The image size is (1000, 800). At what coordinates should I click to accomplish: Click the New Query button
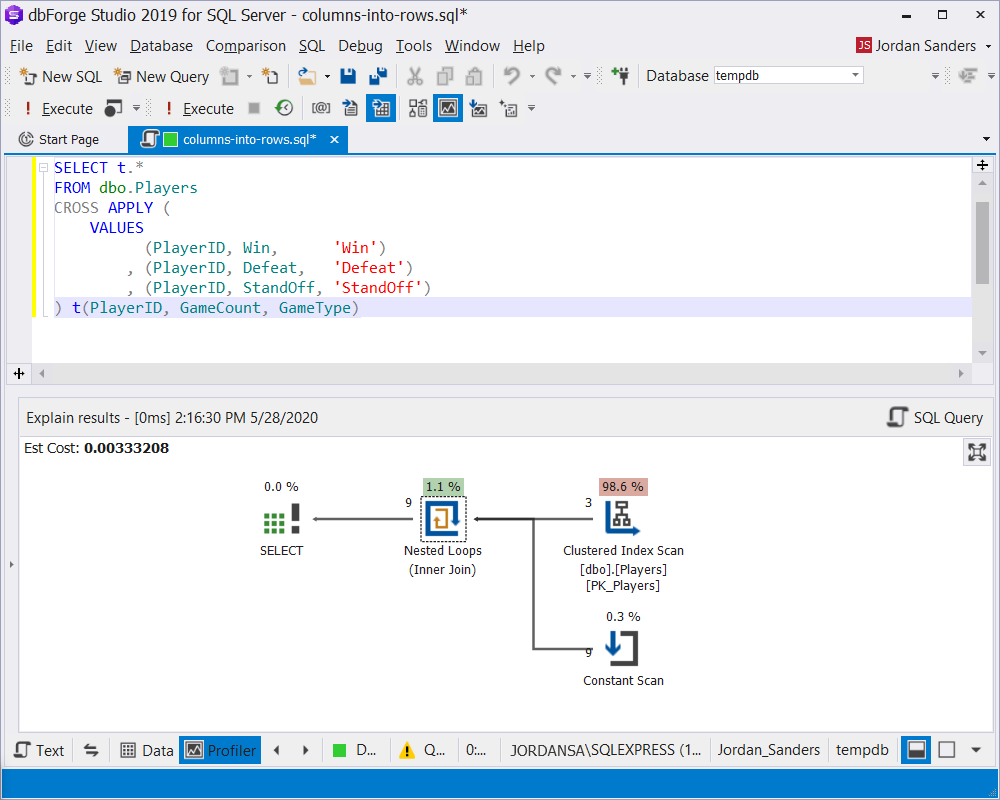click(x=162, y=77)
